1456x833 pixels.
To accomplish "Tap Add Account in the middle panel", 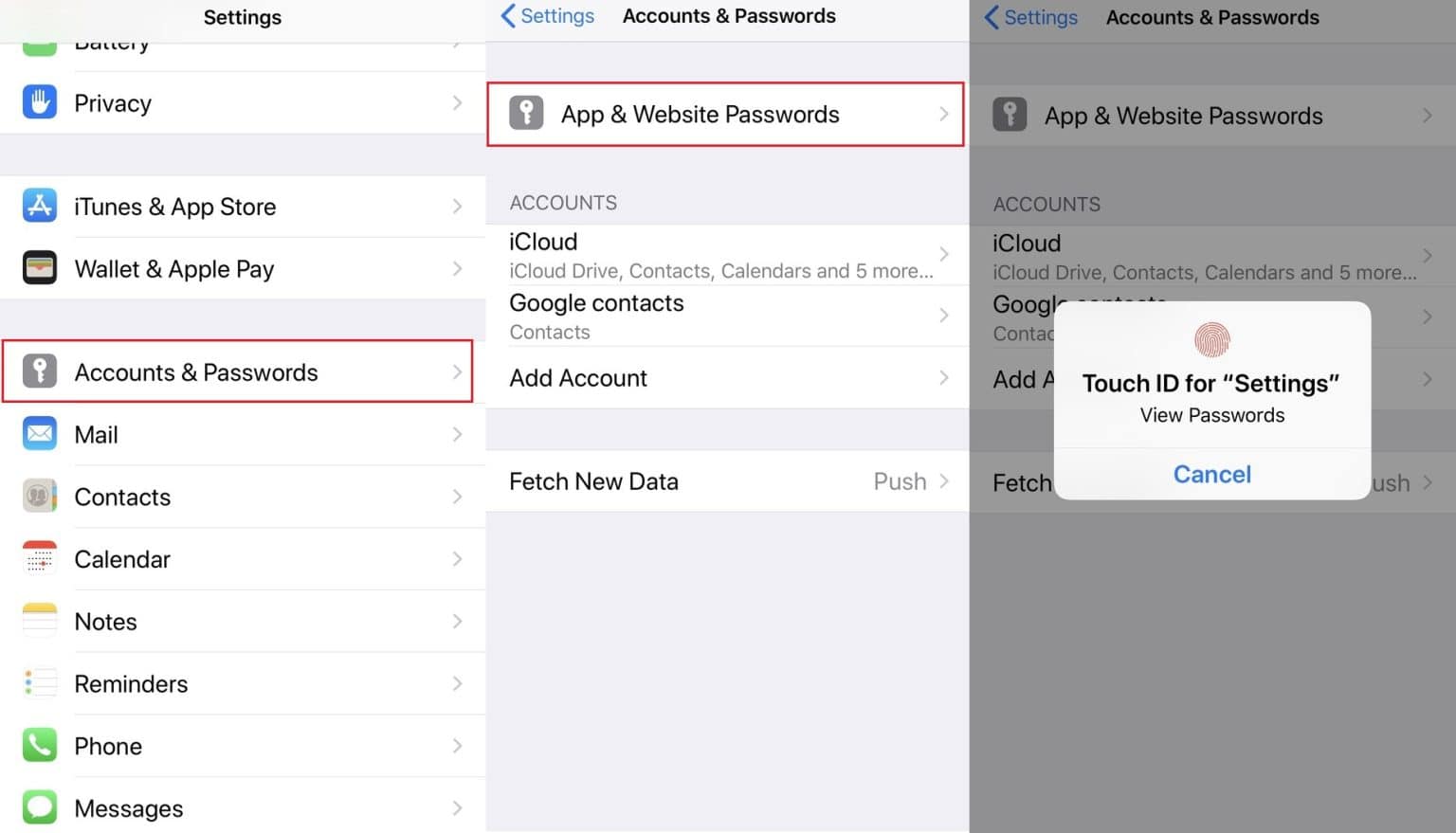I will click(578, 378).
